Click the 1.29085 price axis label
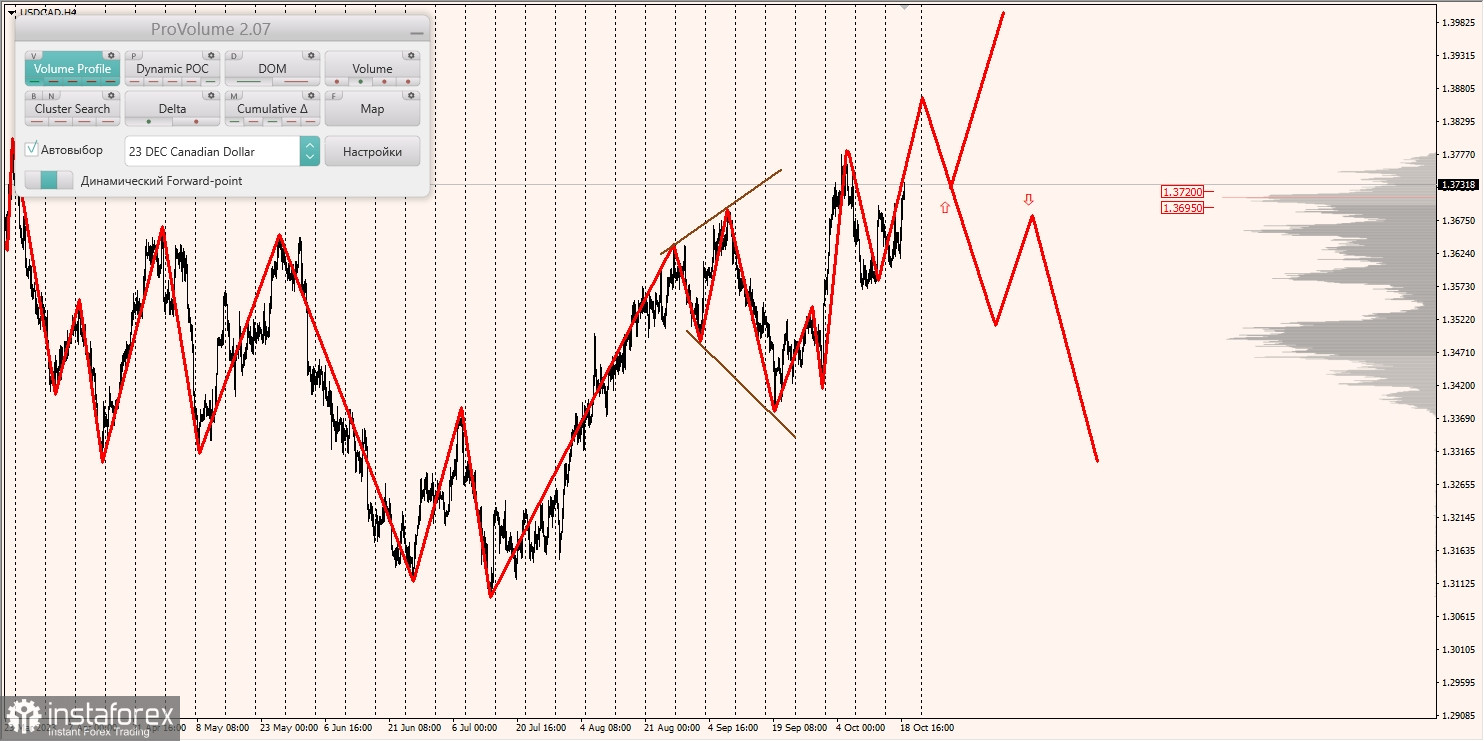The width and height of the screenshot is (1484, 741). (x=1461, y=715)
